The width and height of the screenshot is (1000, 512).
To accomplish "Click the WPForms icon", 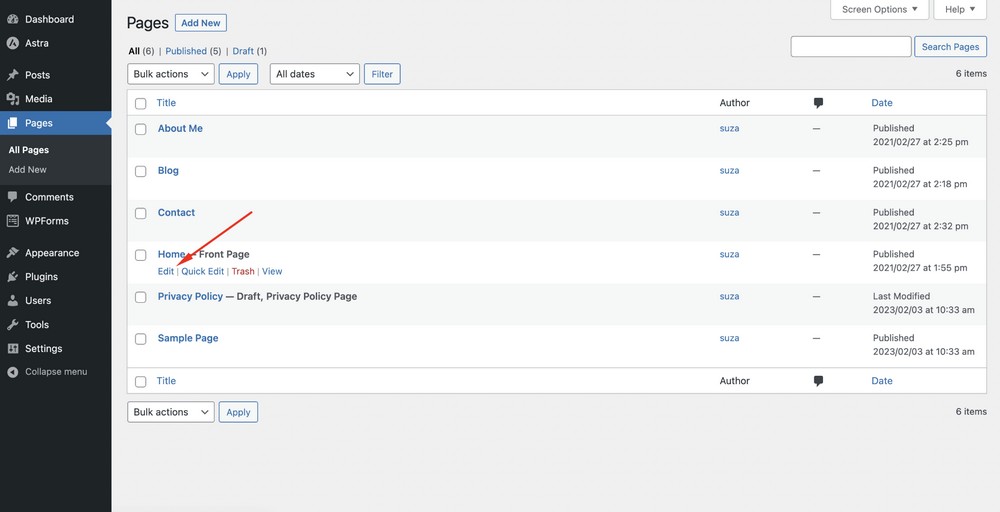I will (13, 221).
